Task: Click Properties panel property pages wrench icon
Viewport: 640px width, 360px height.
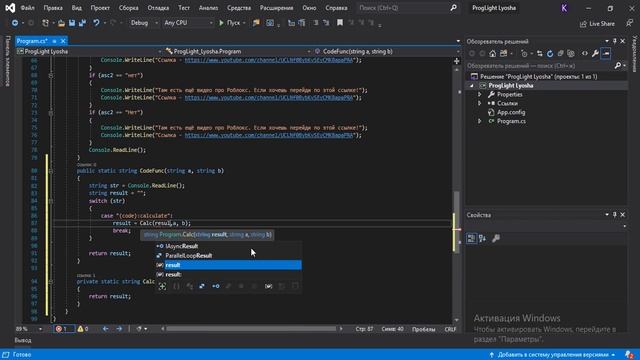Action: tap(496, 238)
